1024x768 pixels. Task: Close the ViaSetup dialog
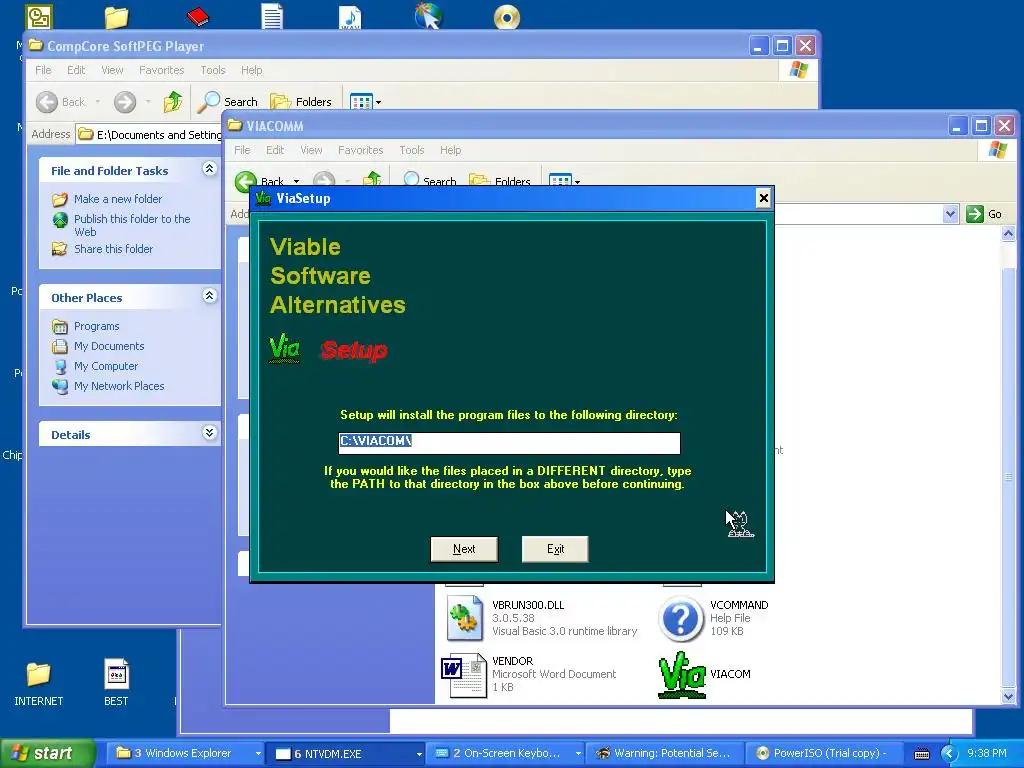(x=763, y=198)
